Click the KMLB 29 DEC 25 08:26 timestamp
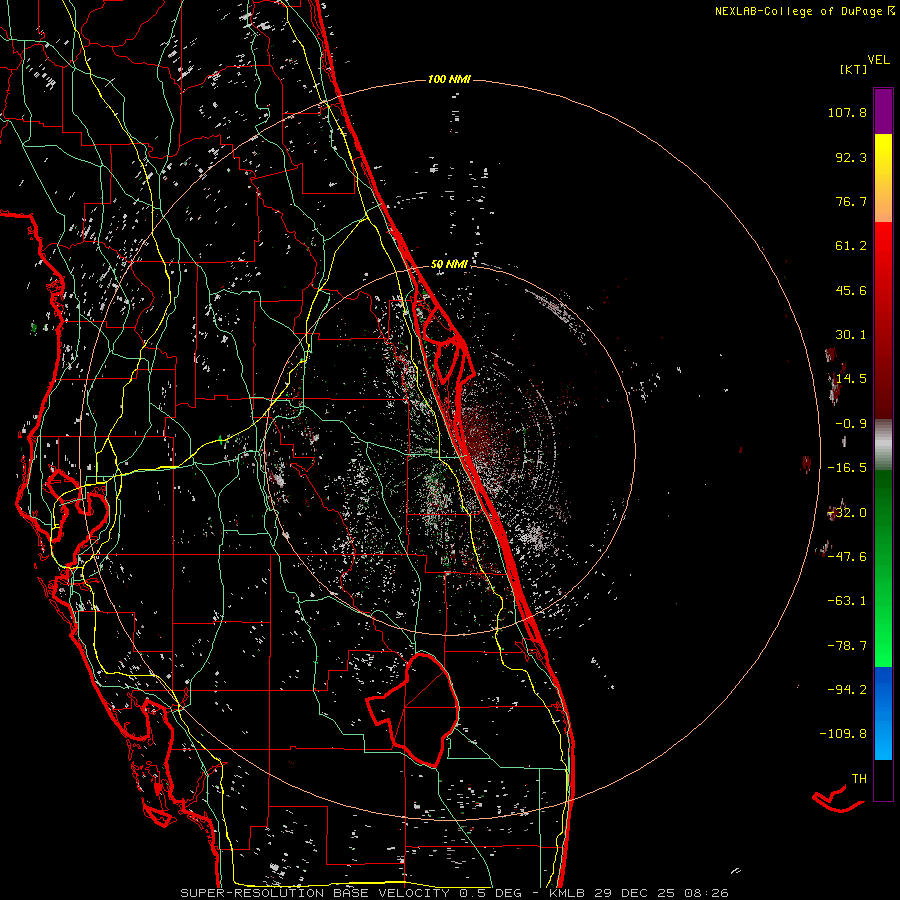Image resolution: width=900 pixels, height=900 pixels. tap(639, 893)
